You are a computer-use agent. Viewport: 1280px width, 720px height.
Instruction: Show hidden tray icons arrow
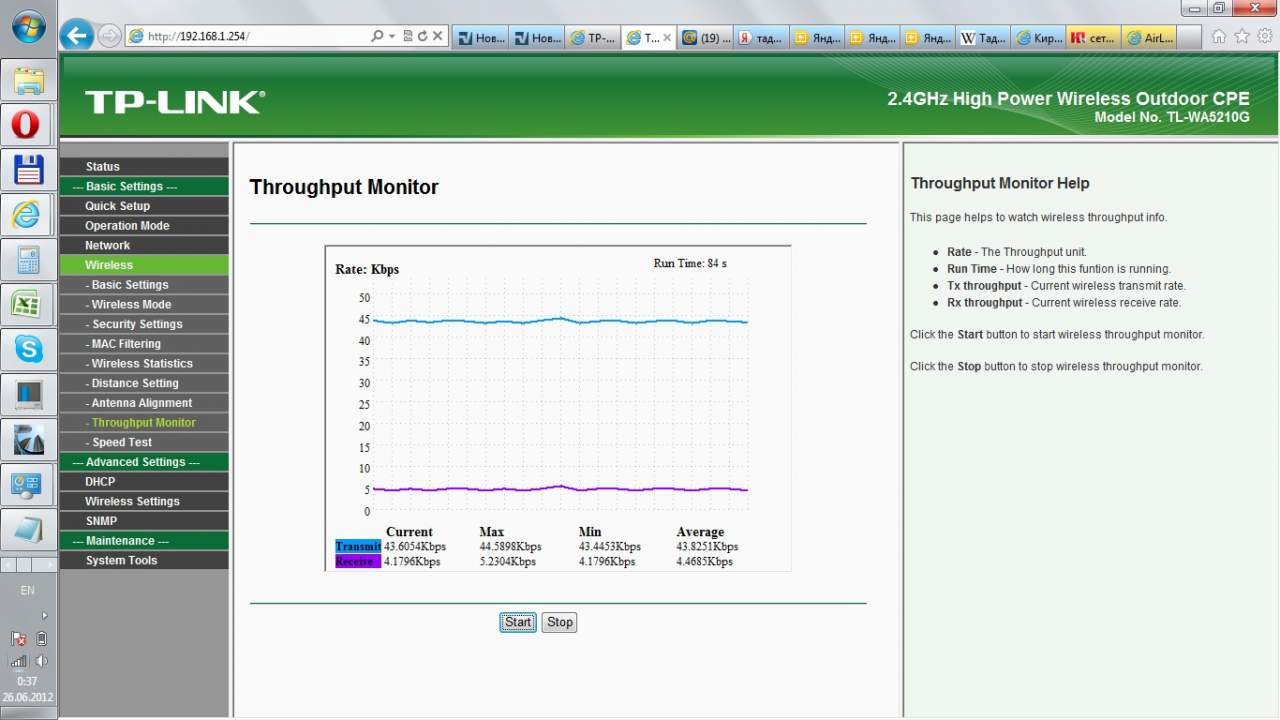point(44,616)
